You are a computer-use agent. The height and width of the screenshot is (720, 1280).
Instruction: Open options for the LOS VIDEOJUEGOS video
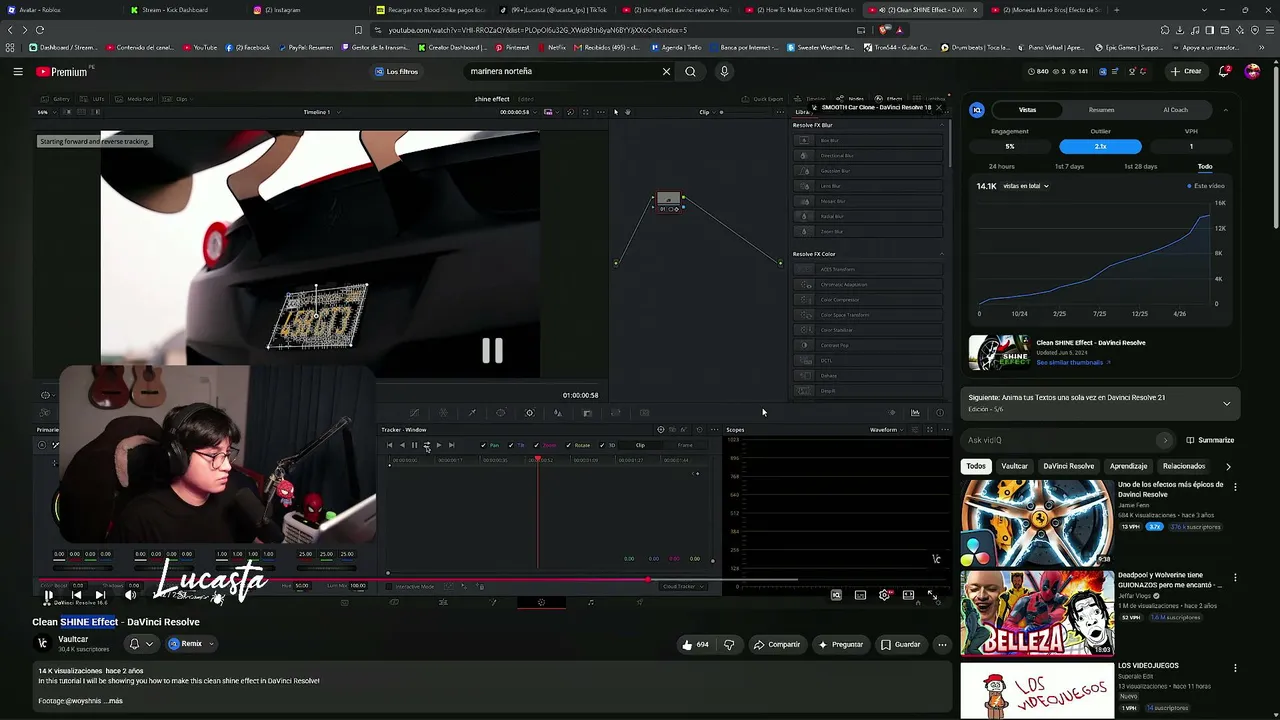point(1235,667)
